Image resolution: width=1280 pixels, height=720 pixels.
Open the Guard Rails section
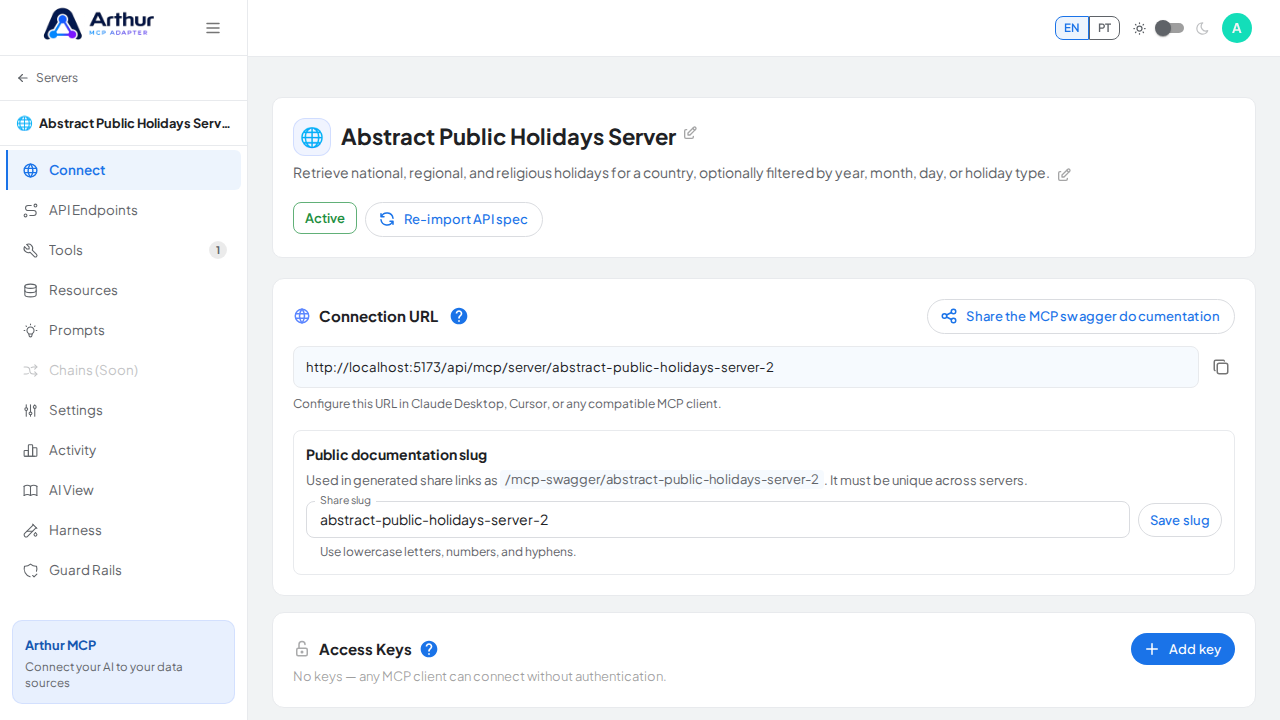point(123,570)
